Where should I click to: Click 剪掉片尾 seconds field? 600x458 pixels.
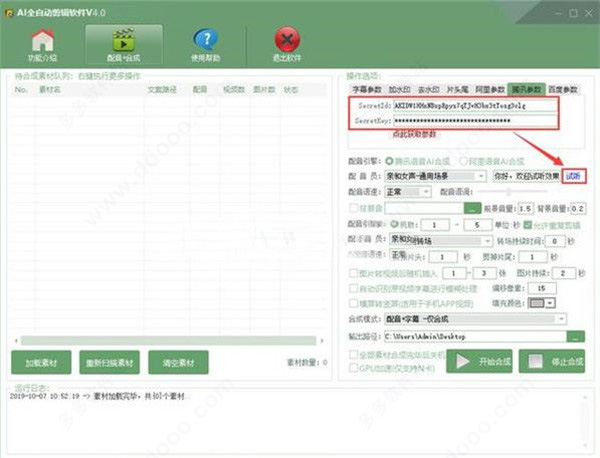(x=533, y=257)
